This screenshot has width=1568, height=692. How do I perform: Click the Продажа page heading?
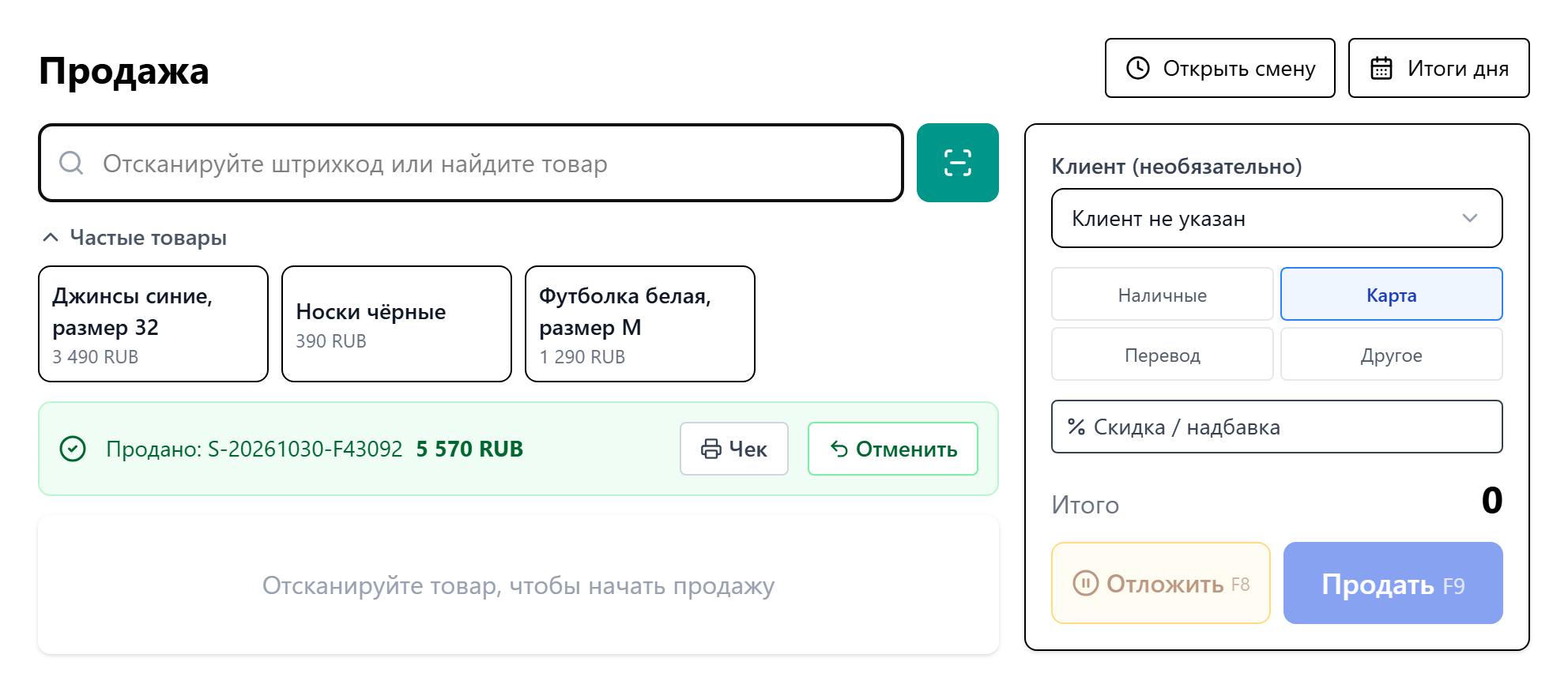[x=124, y=71]
